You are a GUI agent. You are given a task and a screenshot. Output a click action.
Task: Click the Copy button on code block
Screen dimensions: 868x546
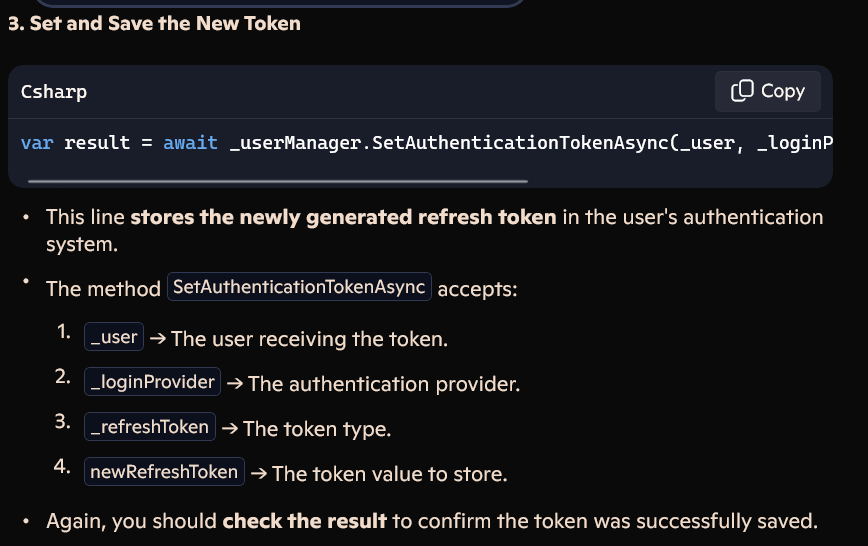[x=767, y=91]
